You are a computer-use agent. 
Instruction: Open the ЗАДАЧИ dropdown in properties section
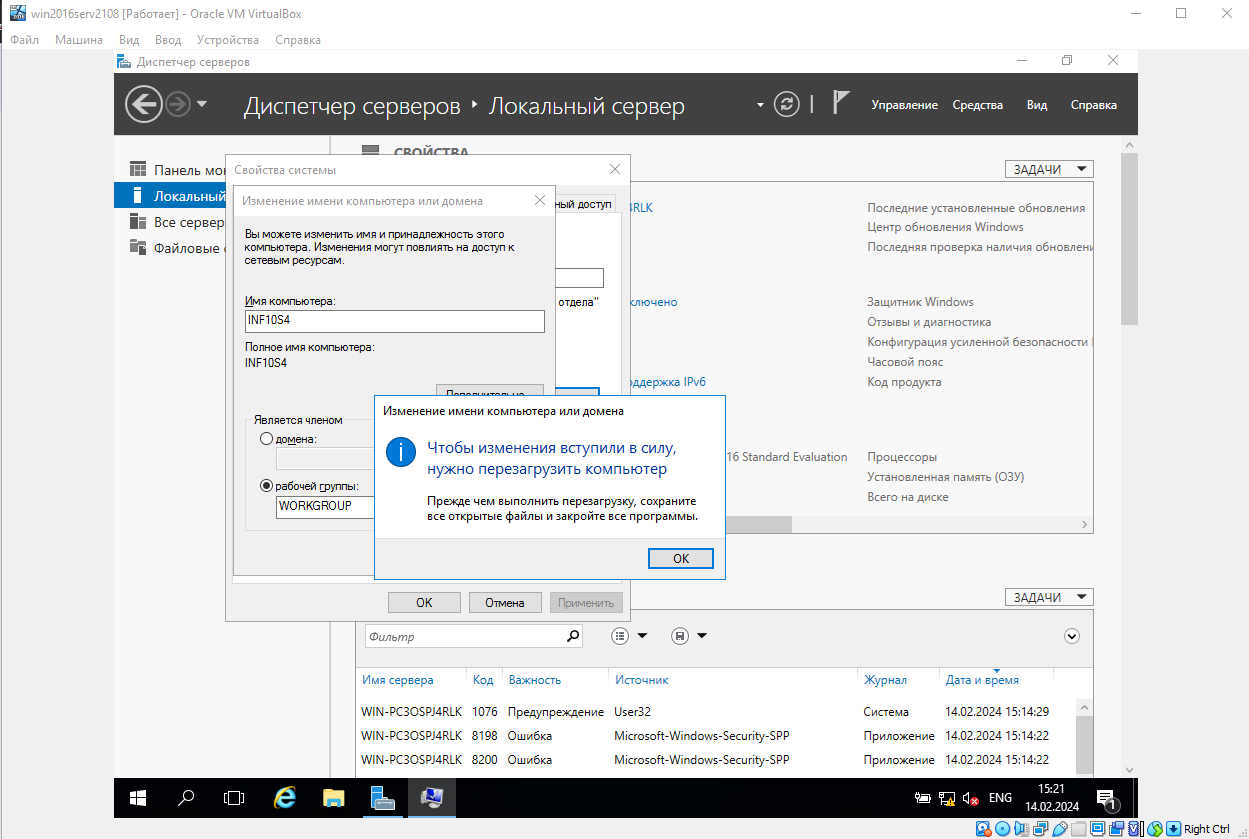click(1049, 170)
